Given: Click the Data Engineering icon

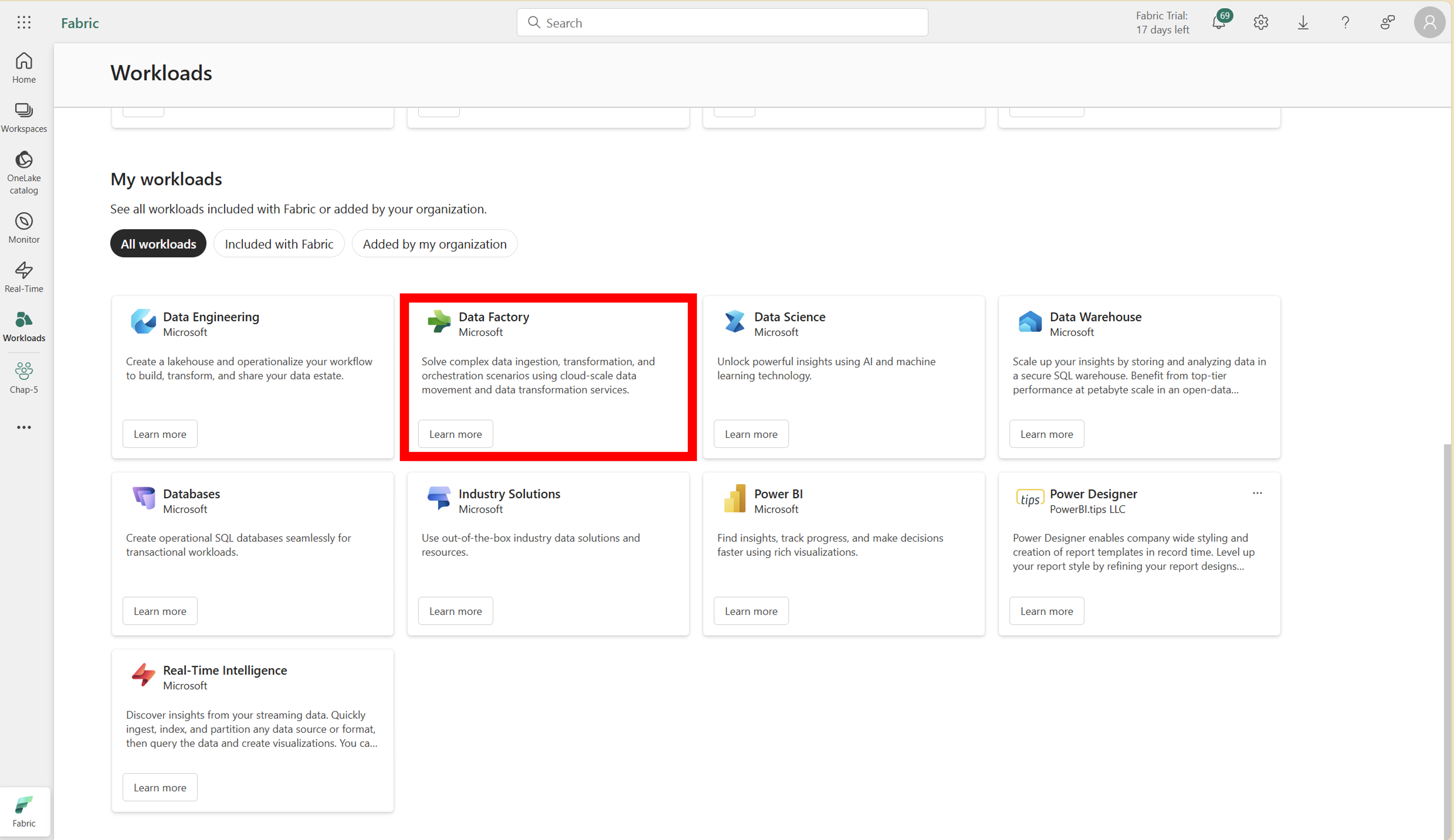Looking at the screenshot, I should coord(143,321).
